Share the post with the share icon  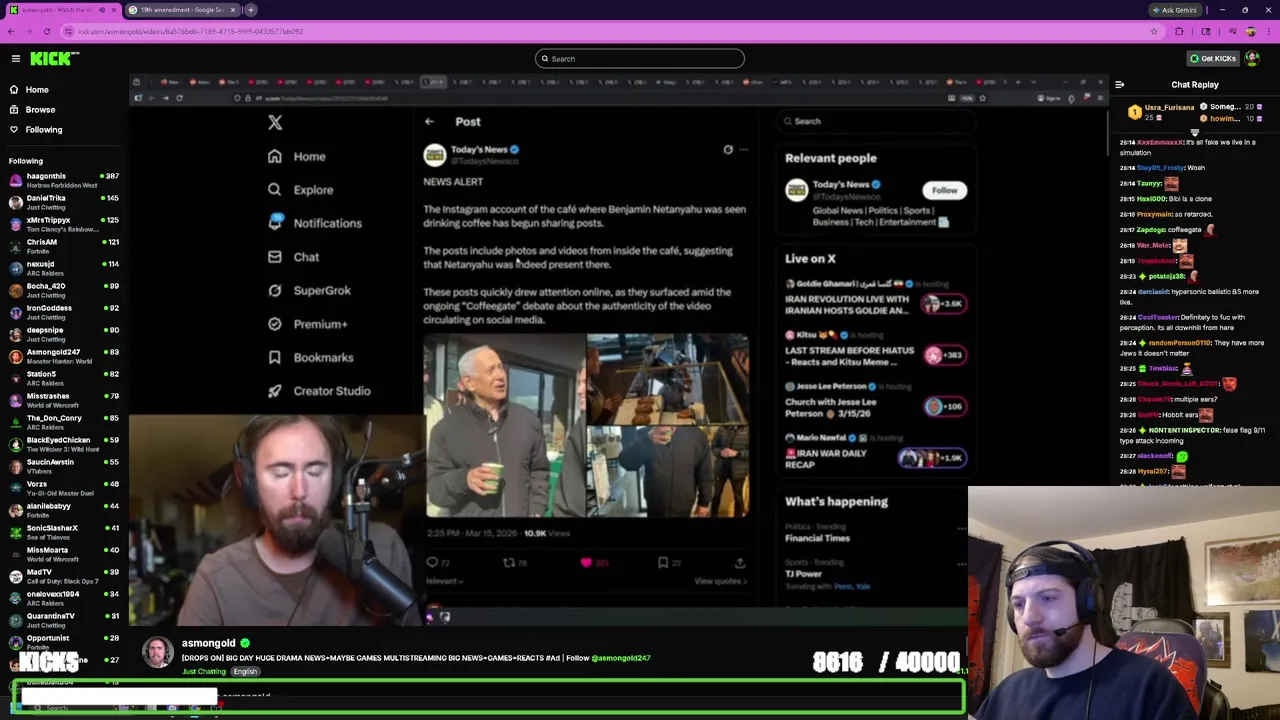740,563
